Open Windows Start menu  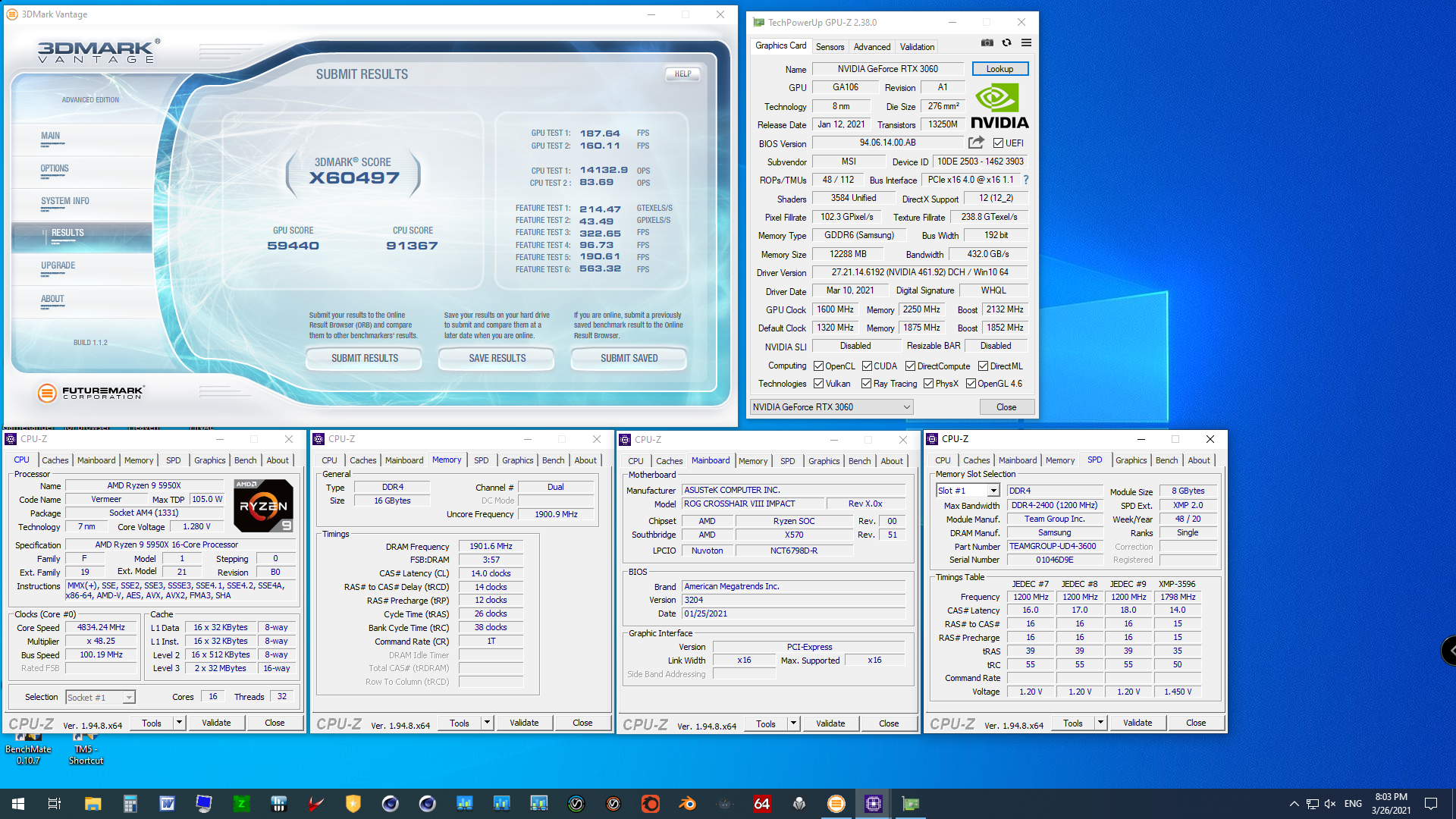click(18, 804)
